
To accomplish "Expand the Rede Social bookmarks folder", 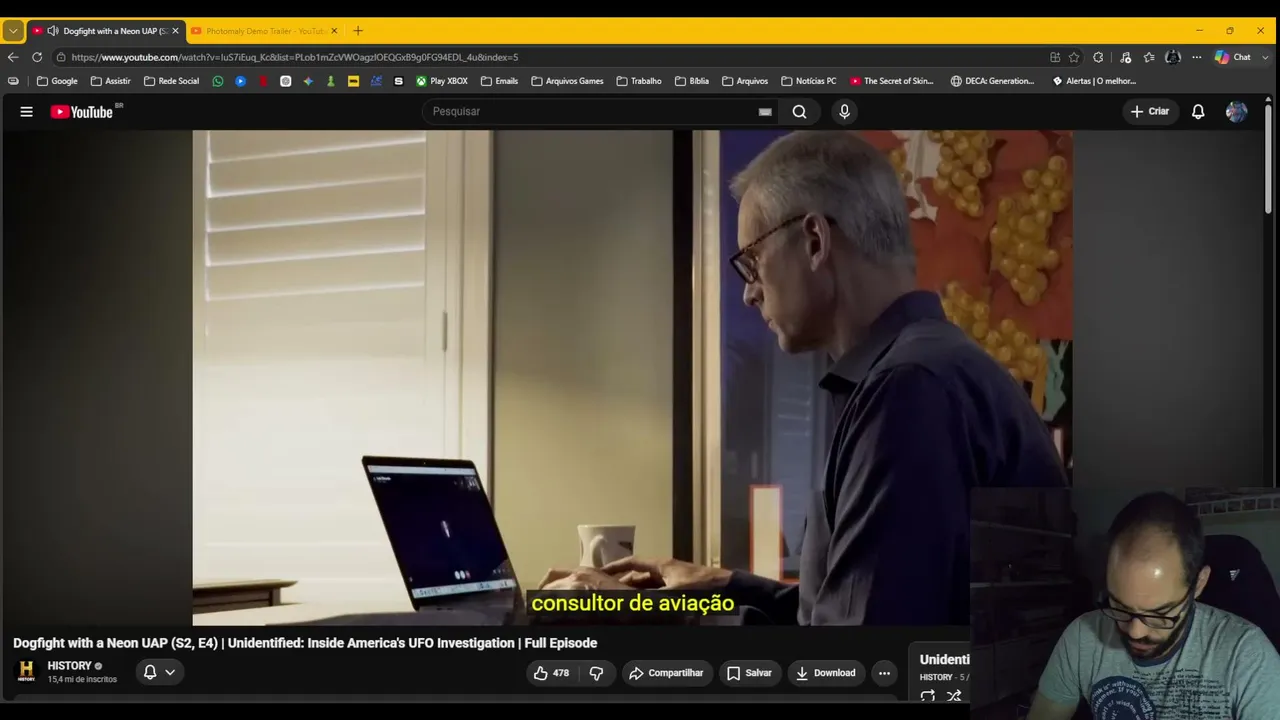I will pos(171,81).
